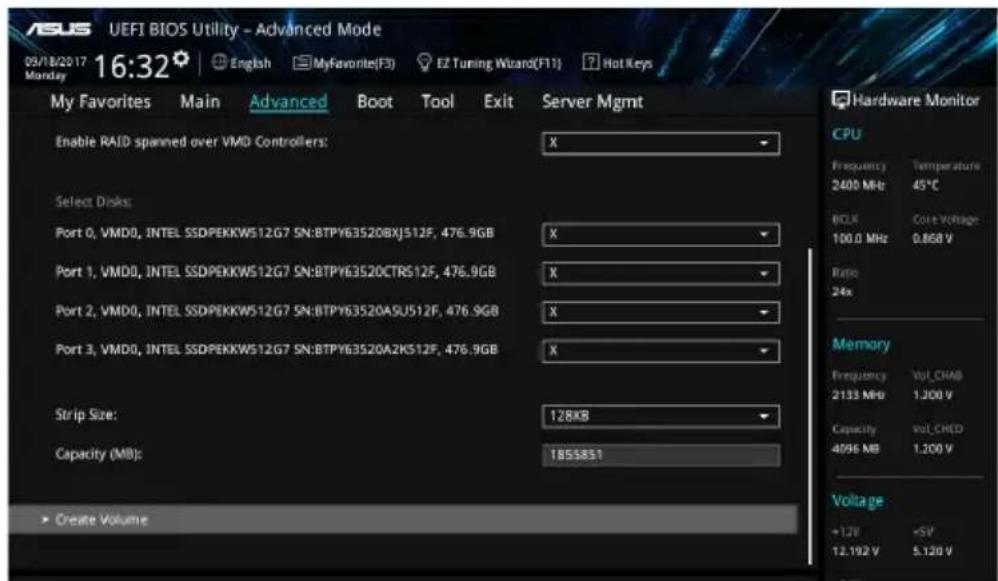Click the Capacity (MB) value field
Image resolution: width=998 pixels, height=581 pixels.
[661, 455]
